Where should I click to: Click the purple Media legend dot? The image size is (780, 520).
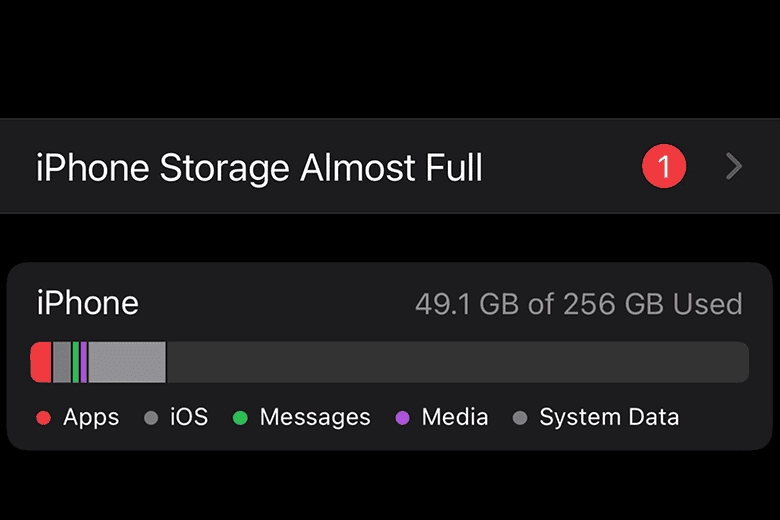click(x=403, y=418)
